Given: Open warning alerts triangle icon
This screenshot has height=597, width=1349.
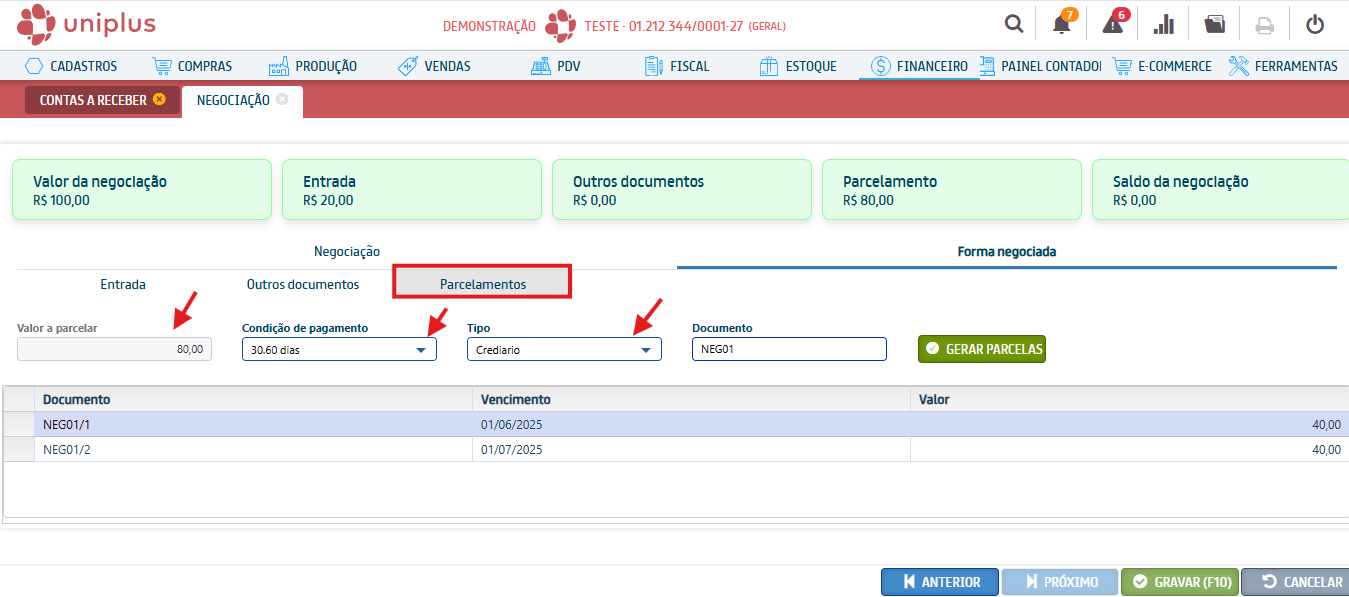Looking at the screenshot, I should (x=1113, y=24).
